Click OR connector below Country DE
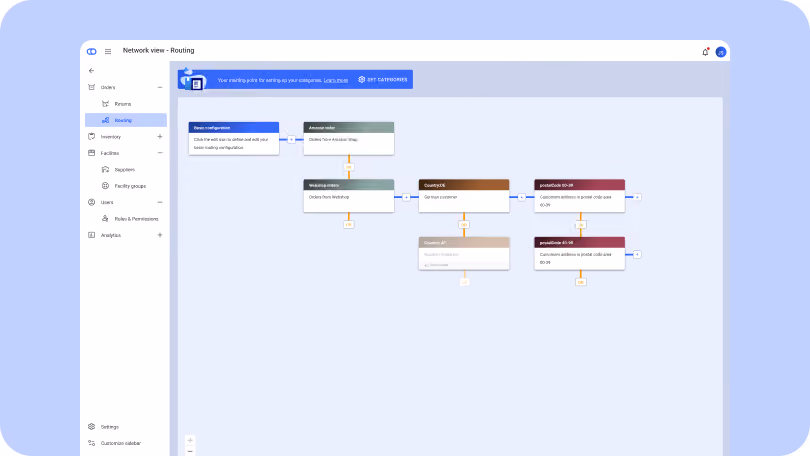Viewport: 810px width, 456px height. [x=464, y=225]
